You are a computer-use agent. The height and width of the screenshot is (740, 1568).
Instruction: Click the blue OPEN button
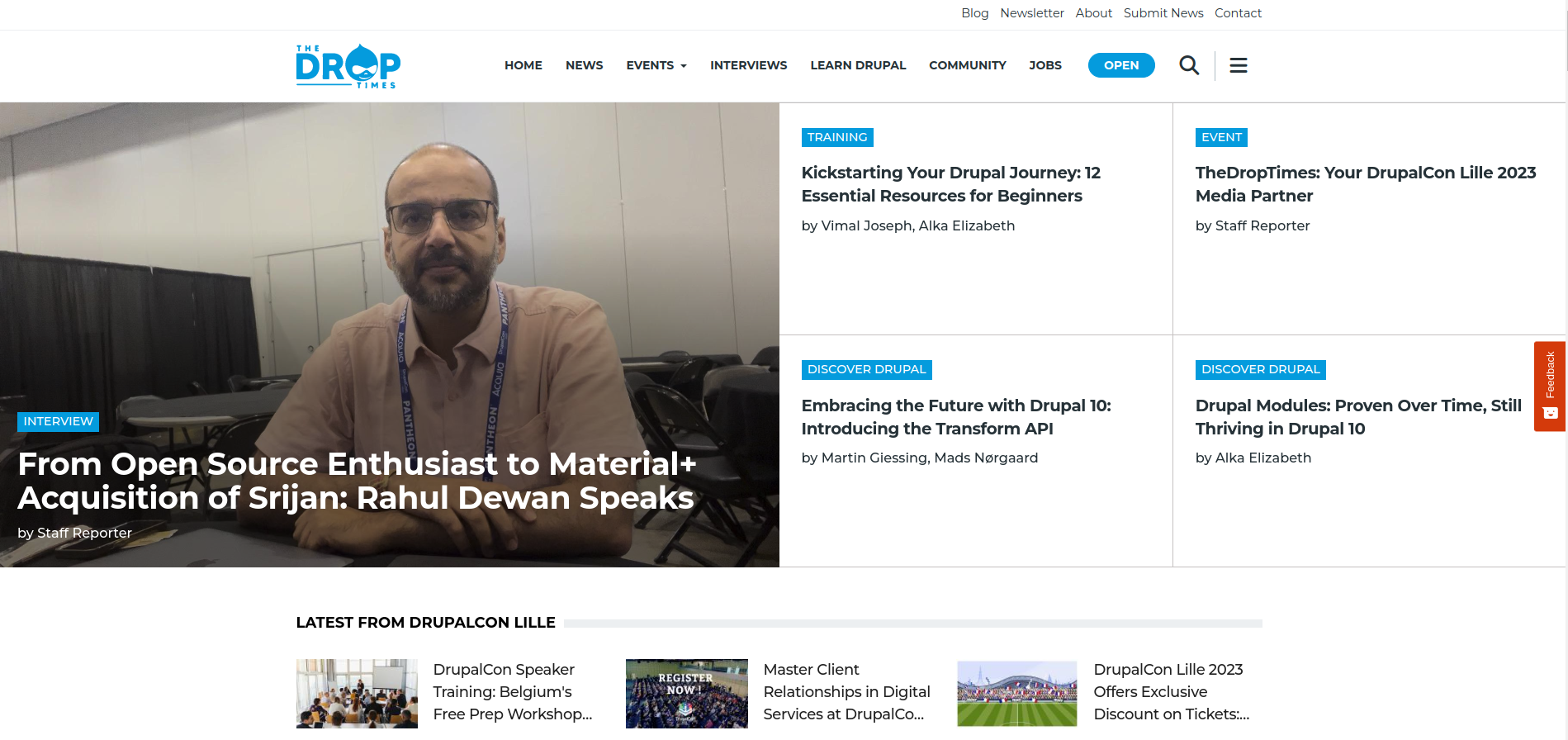pyautogui.click(x=1120, y=65)
